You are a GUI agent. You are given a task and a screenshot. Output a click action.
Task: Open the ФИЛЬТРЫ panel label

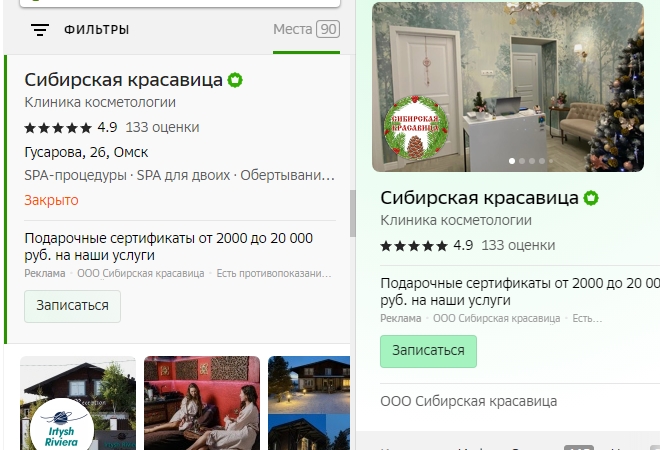pos(96,30)
